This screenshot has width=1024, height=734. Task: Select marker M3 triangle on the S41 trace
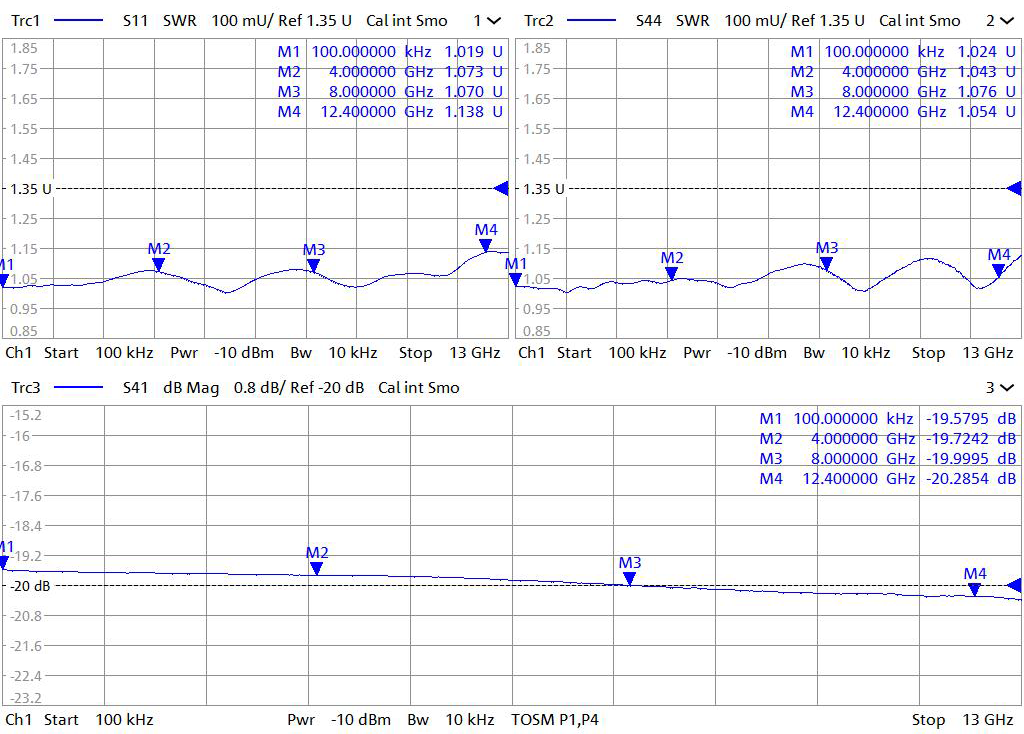click(x=629, y=579)
